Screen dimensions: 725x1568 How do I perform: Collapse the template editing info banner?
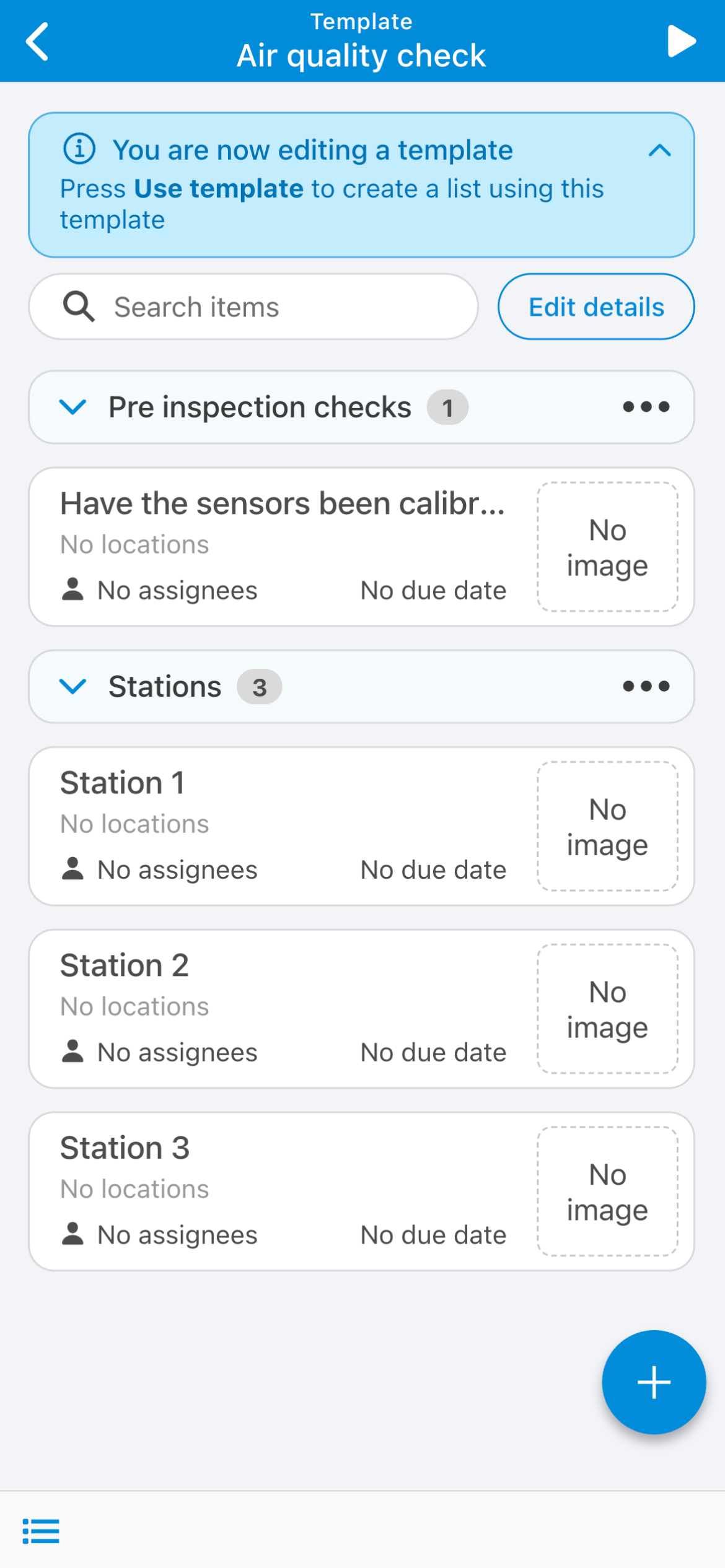659,150
